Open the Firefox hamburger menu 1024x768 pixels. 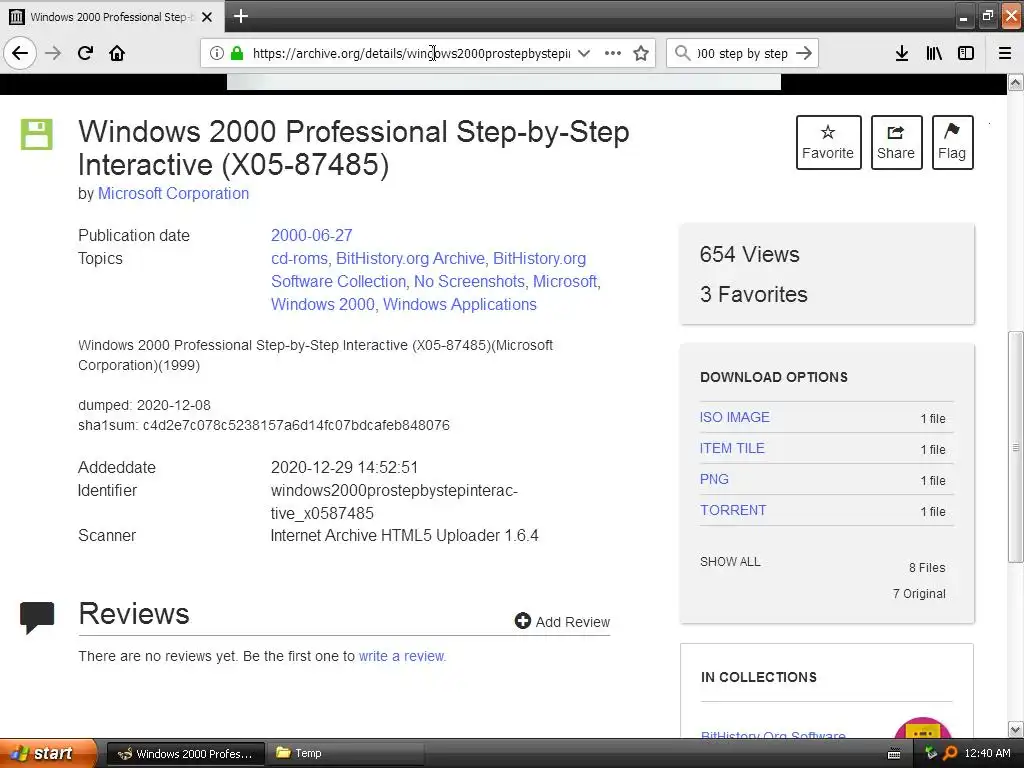[1005, 53]
